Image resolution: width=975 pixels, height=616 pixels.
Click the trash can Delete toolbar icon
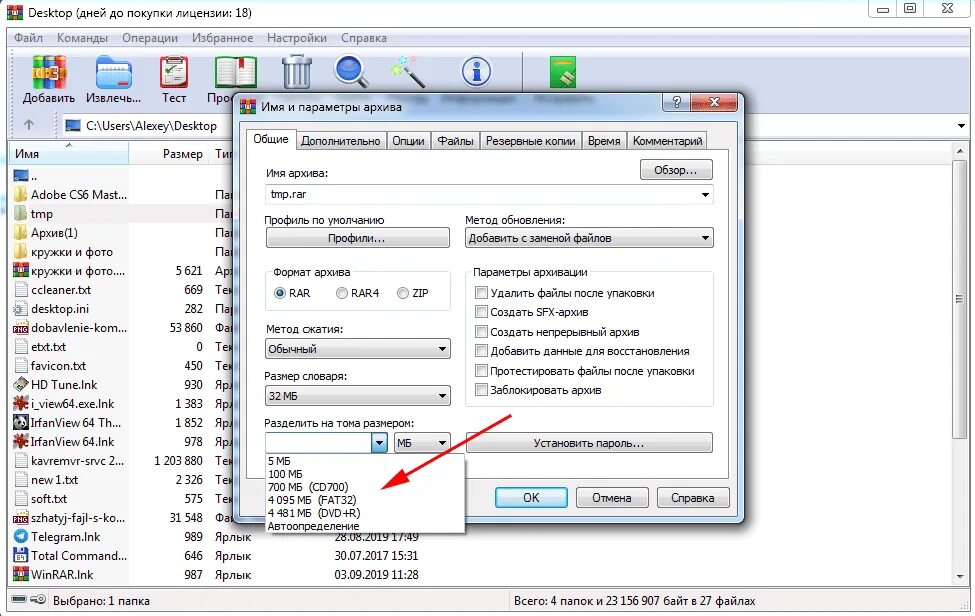(297, 72)
